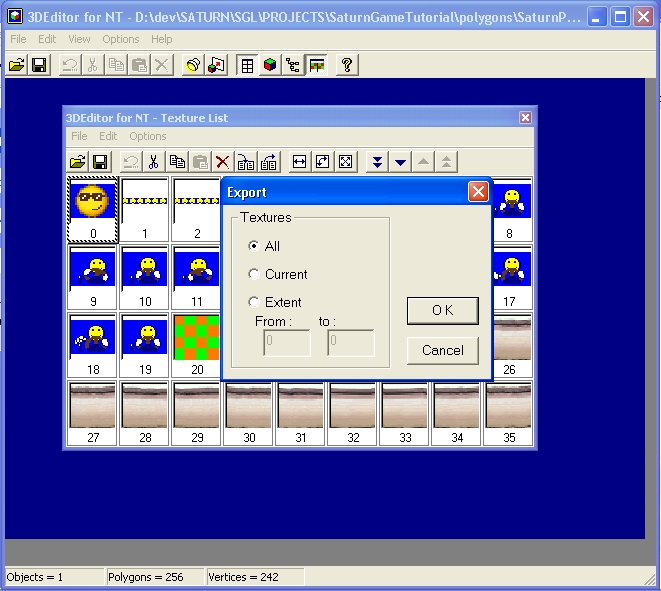Viewport: 661px width, 591px height.
Task: Click the import textures arrow icon
Action: 246,162
